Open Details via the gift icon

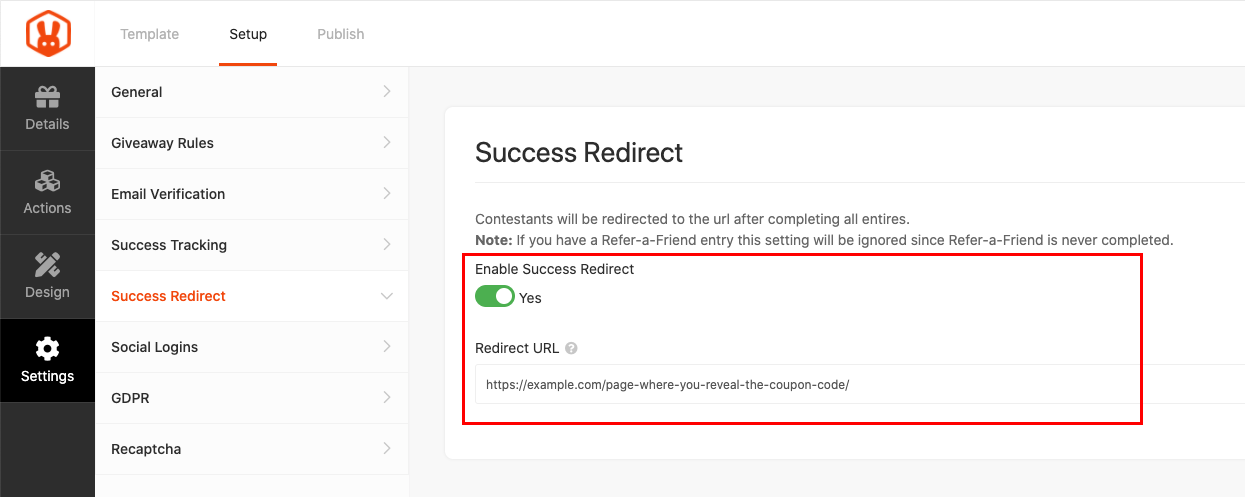pyautogui.click(x=47, y=97)
